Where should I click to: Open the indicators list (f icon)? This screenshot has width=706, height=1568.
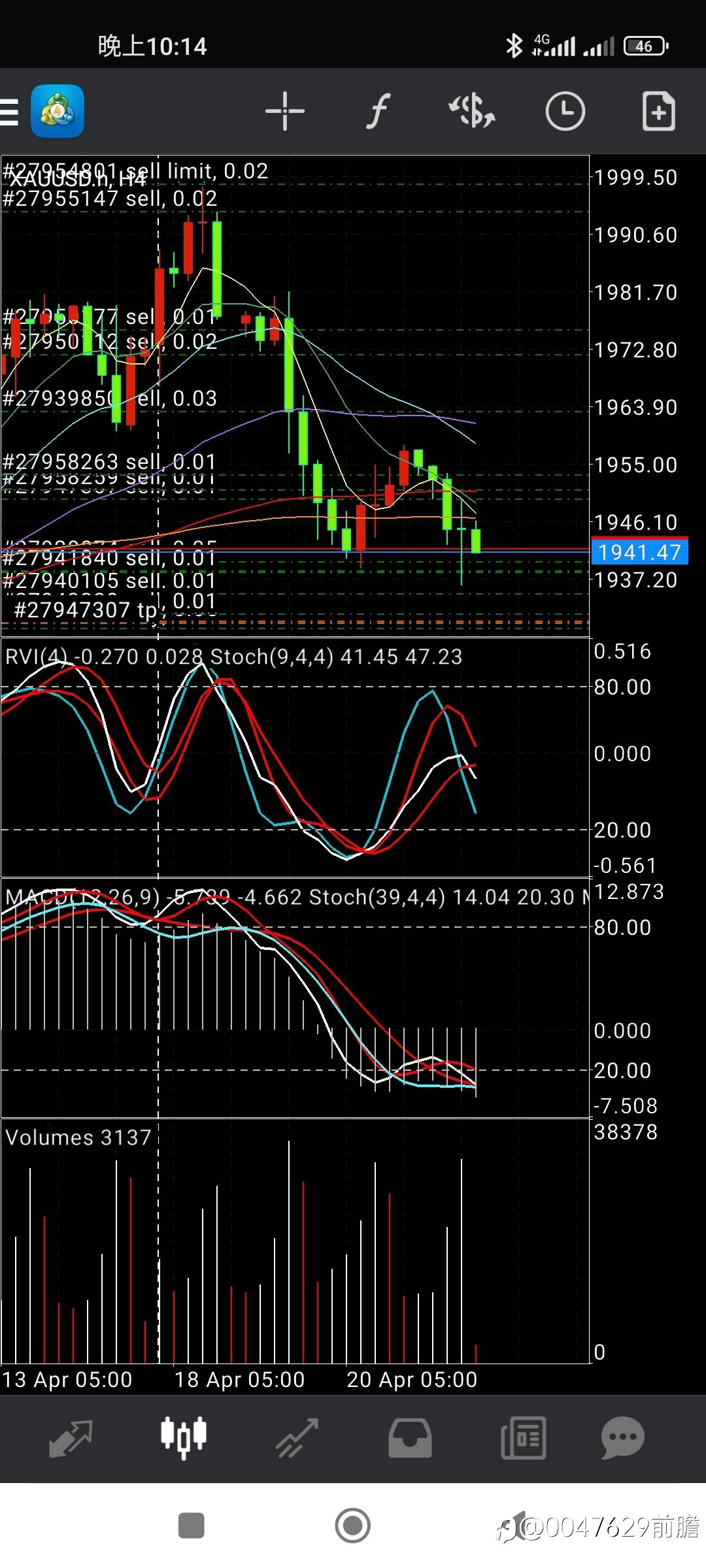click(x=378, y=111)
